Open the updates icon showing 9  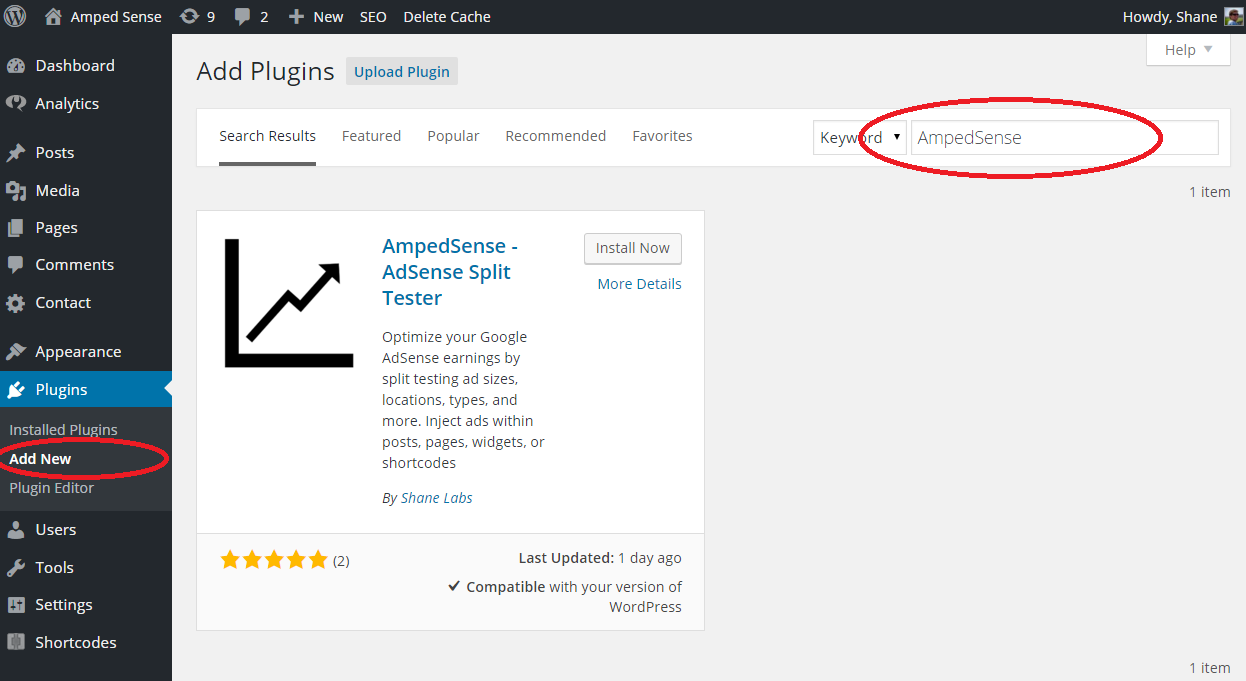[x=188, y=17]
